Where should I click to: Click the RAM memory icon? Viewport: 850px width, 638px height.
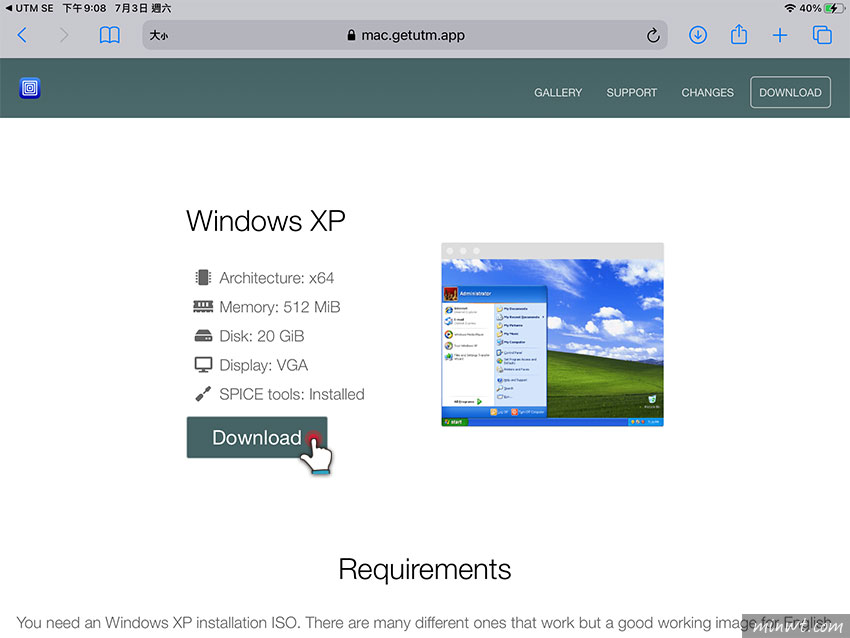[x=203, y=307]
